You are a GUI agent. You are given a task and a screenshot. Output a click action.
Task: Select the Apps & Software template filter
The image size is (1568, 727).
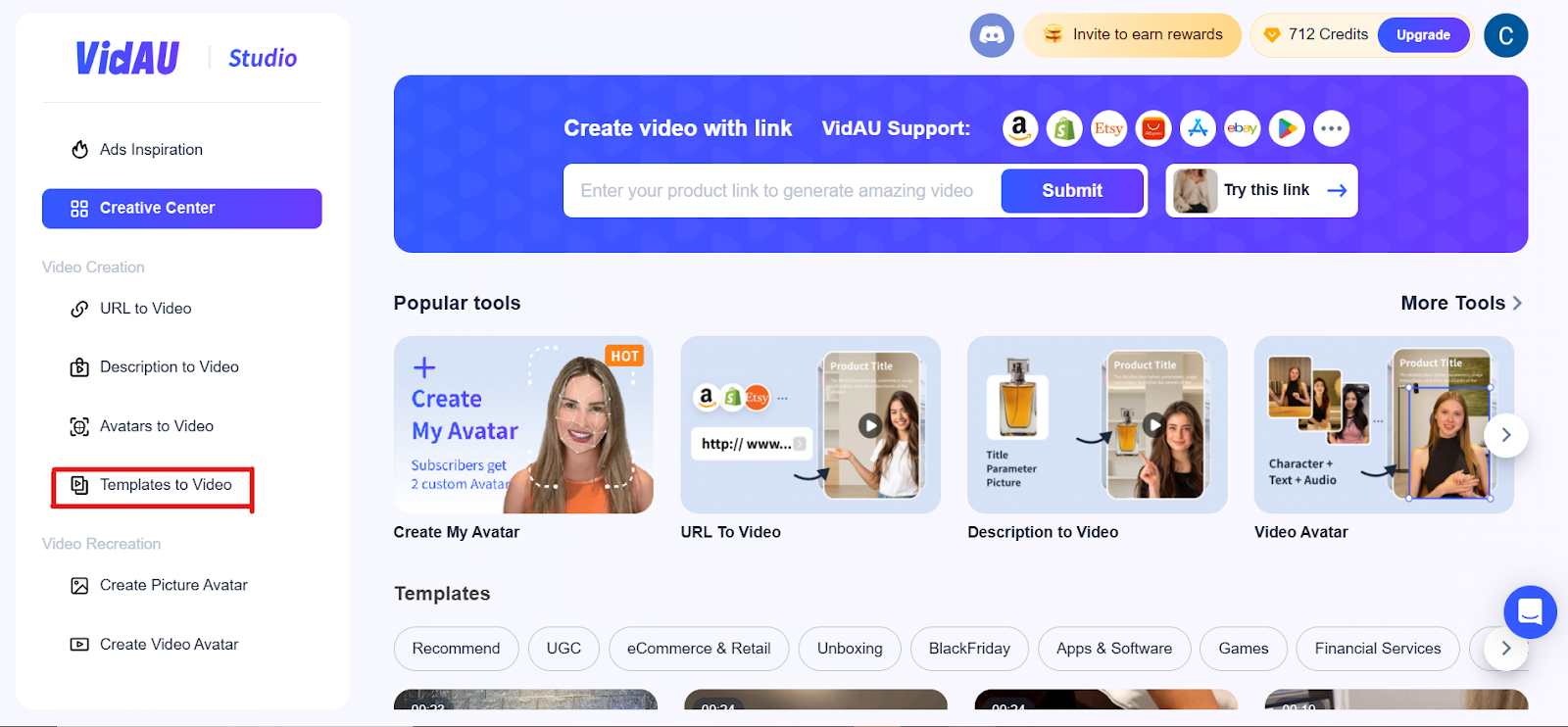pos(1114,649)
